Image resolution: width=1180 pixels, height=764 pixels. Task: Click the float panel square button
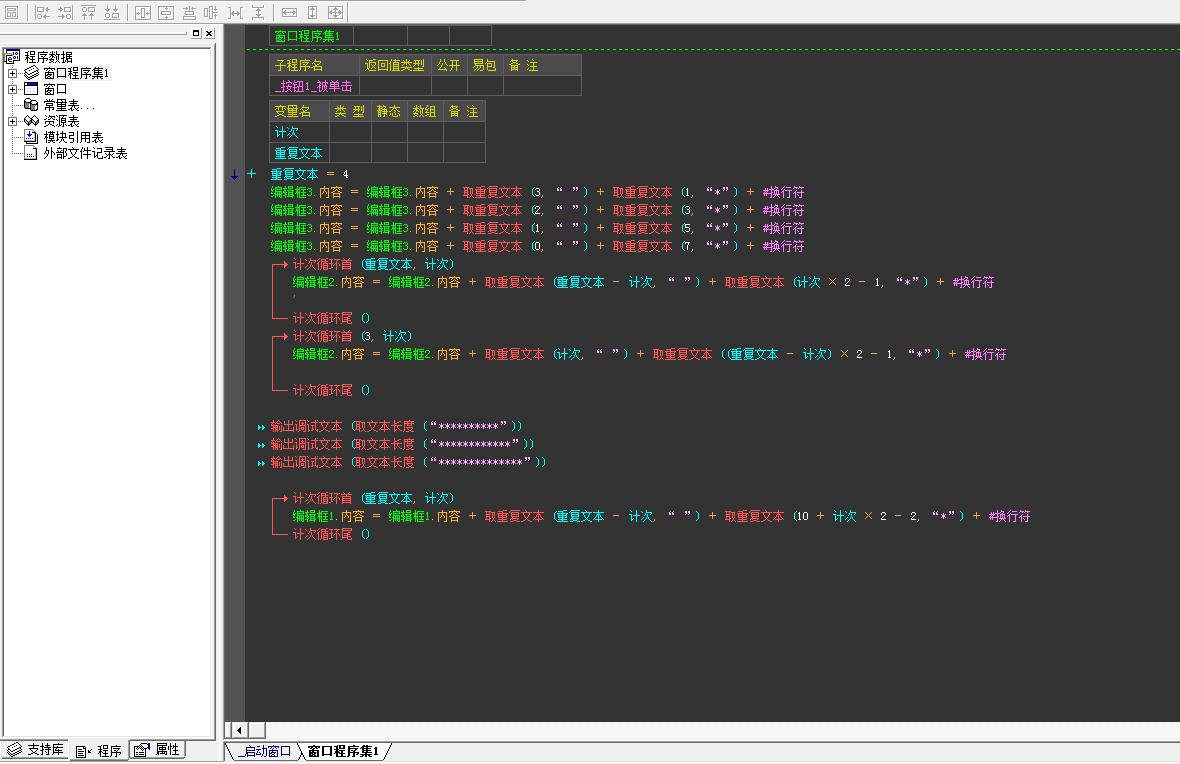tap(196, 33)
